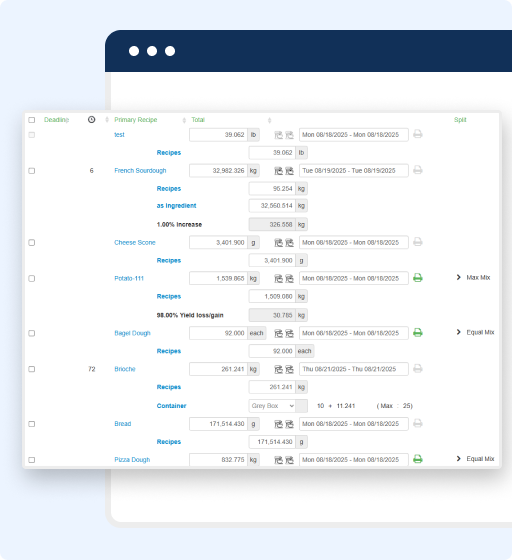This screenshot has width=512, height=560.
Task: Click the French Sourdough total quantity field
Action: [219, 171]
